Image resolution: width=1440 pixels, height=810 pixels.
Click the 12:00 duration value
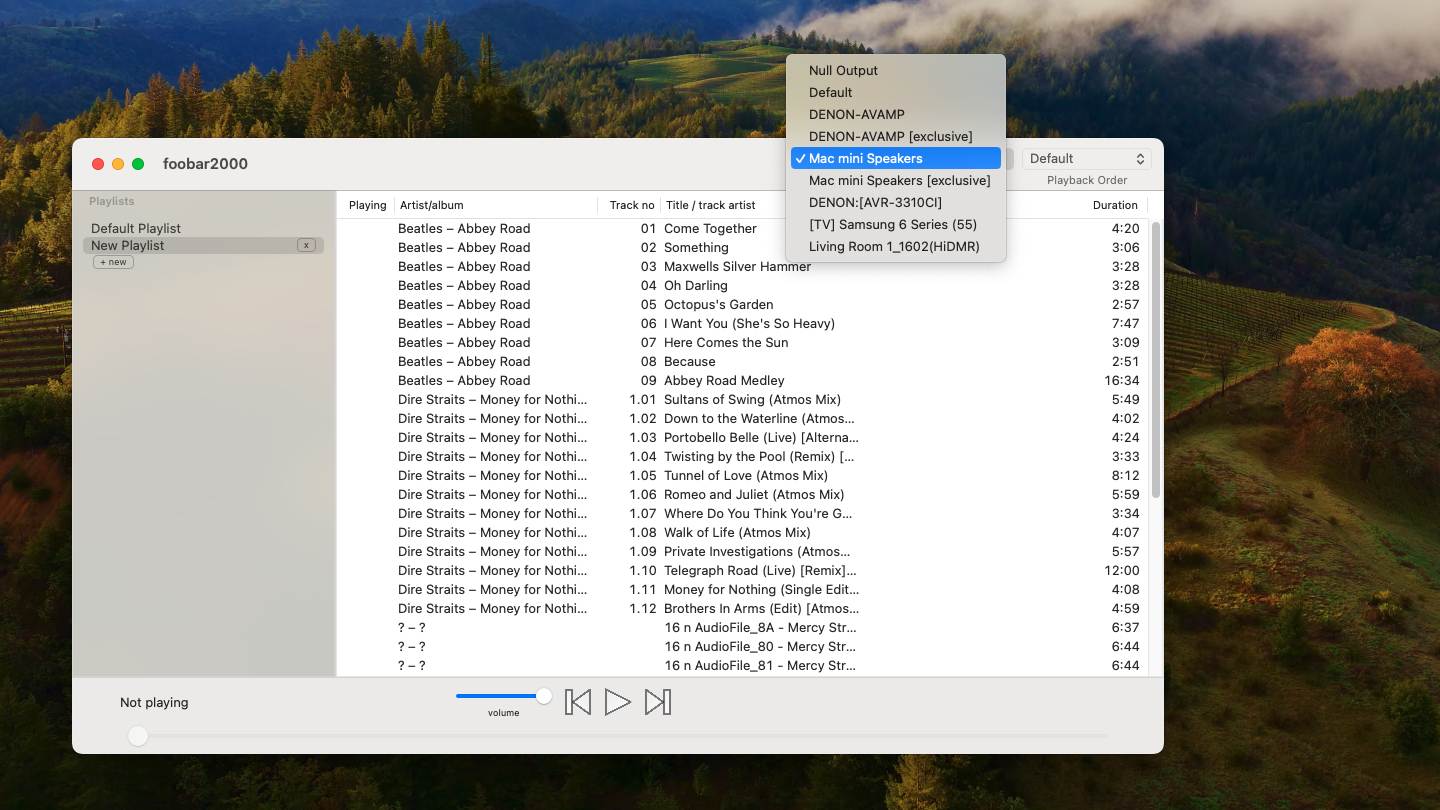(x=1121, y=570)
